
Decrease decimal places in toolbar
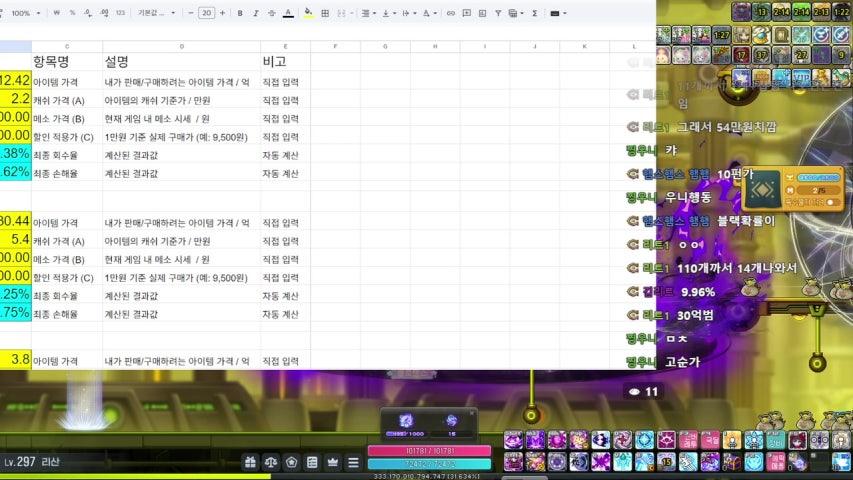pos(88,13)
